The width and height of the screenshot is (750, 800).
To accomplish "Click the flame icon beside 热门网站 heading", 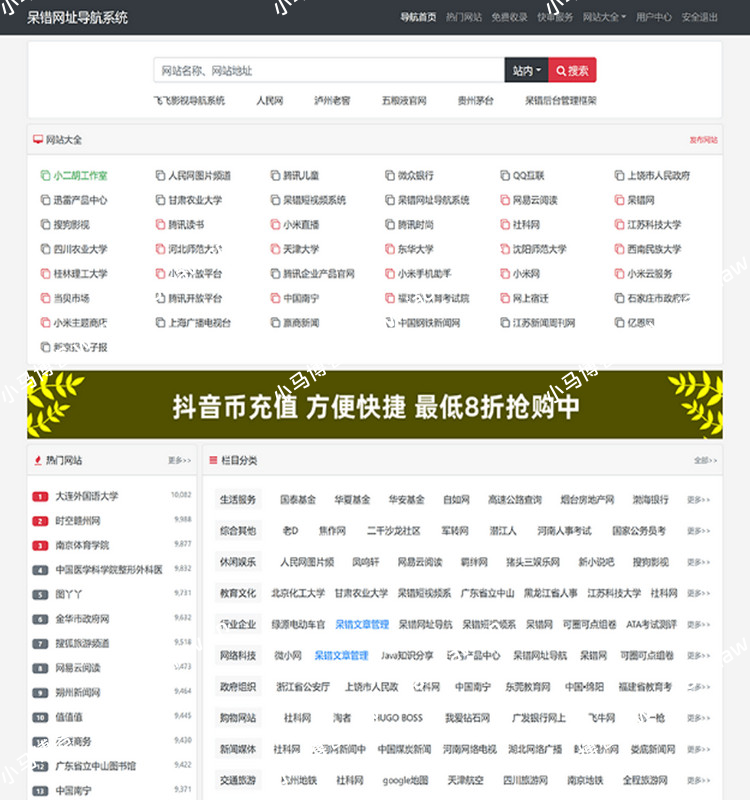I will [38, 460].
